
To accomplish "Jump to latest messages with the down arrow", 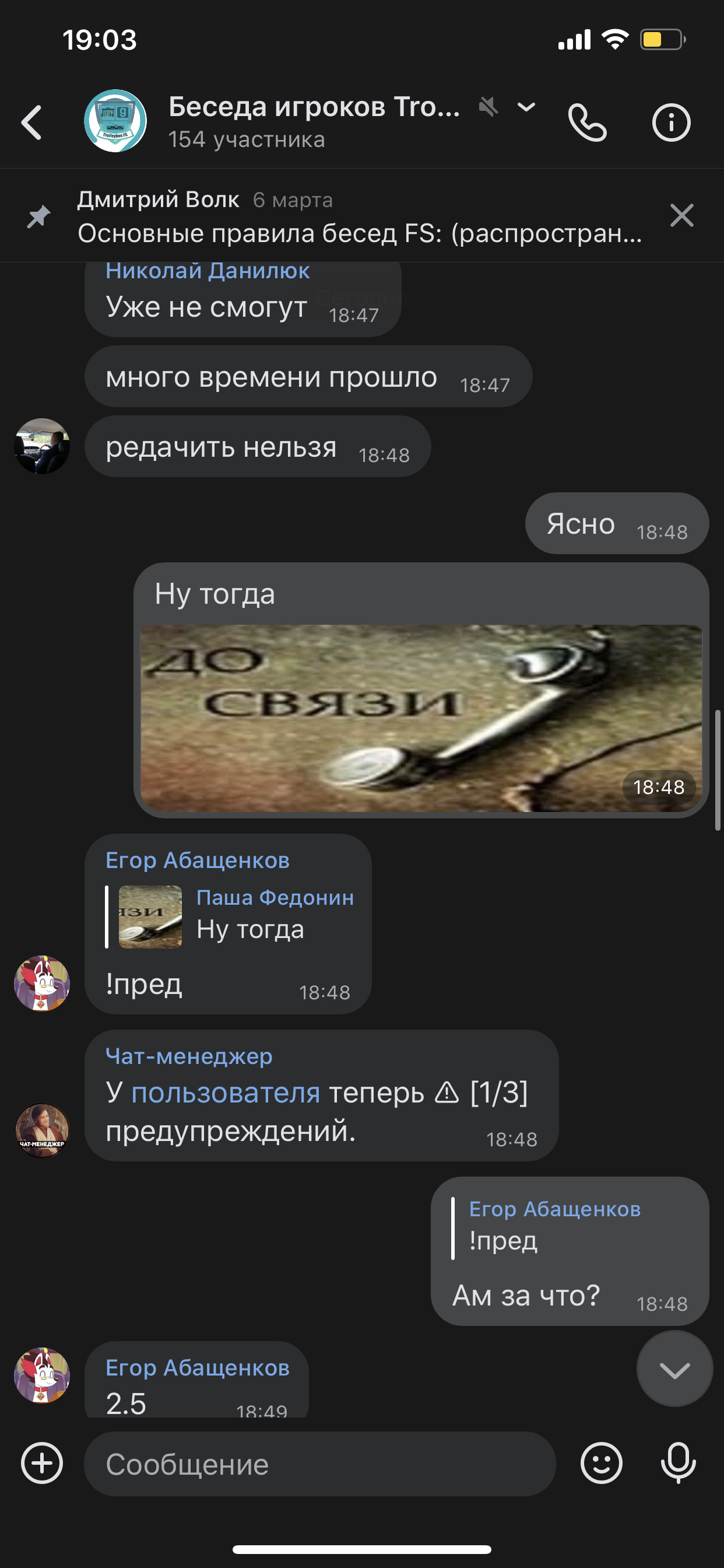I will point(674,1370).
